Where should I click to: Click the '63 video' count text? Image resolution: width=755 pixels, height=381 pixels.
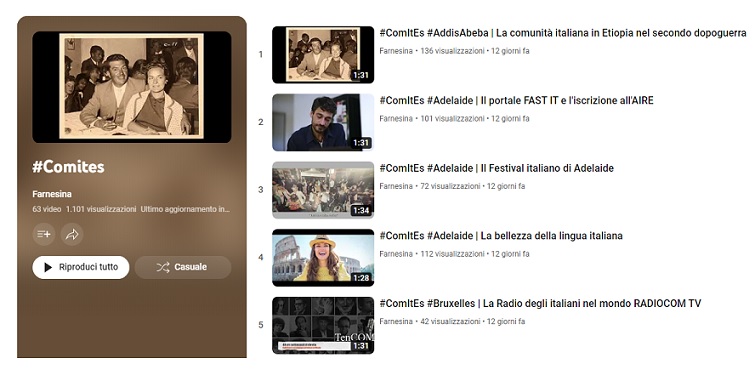click(47, 209)
